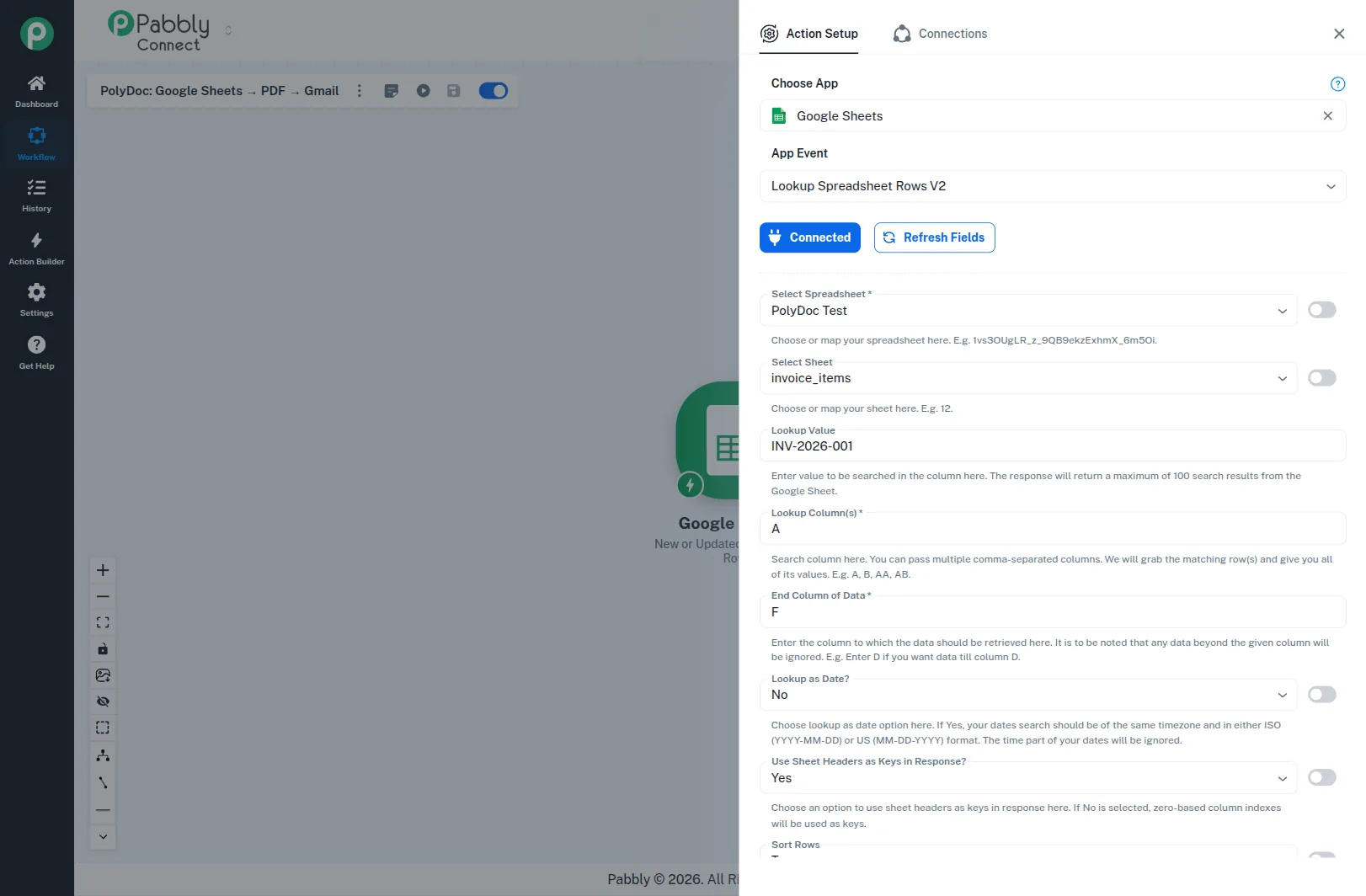This screenshot has height=896, width=1366.
Task: Click the workflow name PolyDoc: Google Sheets → PDF → Gmail
Action: (219, 91)
